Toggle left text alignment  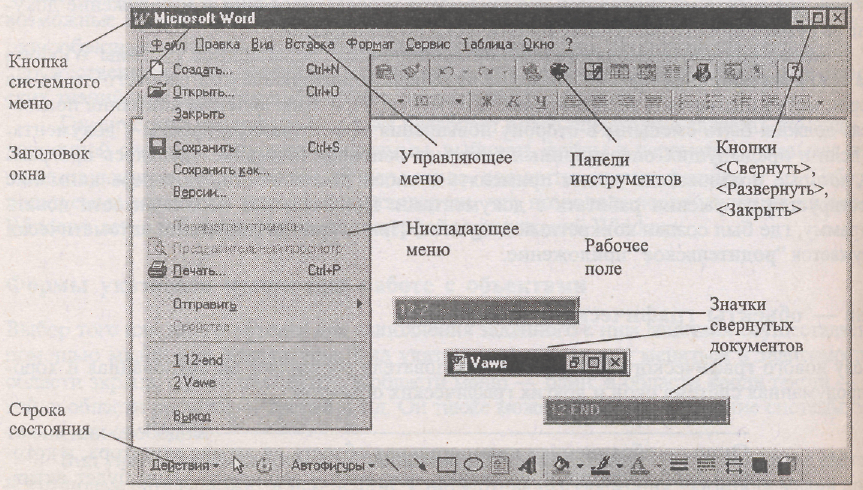(x=572, y=102)
